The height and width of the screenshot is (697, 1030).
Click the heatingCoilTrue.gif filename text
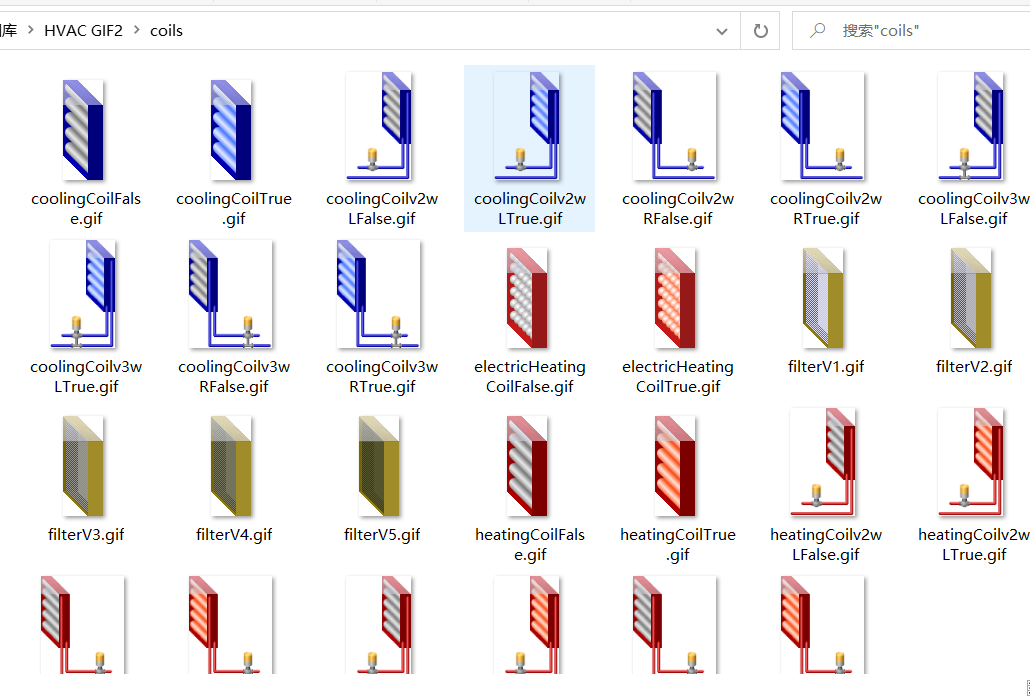click(678, 545)
